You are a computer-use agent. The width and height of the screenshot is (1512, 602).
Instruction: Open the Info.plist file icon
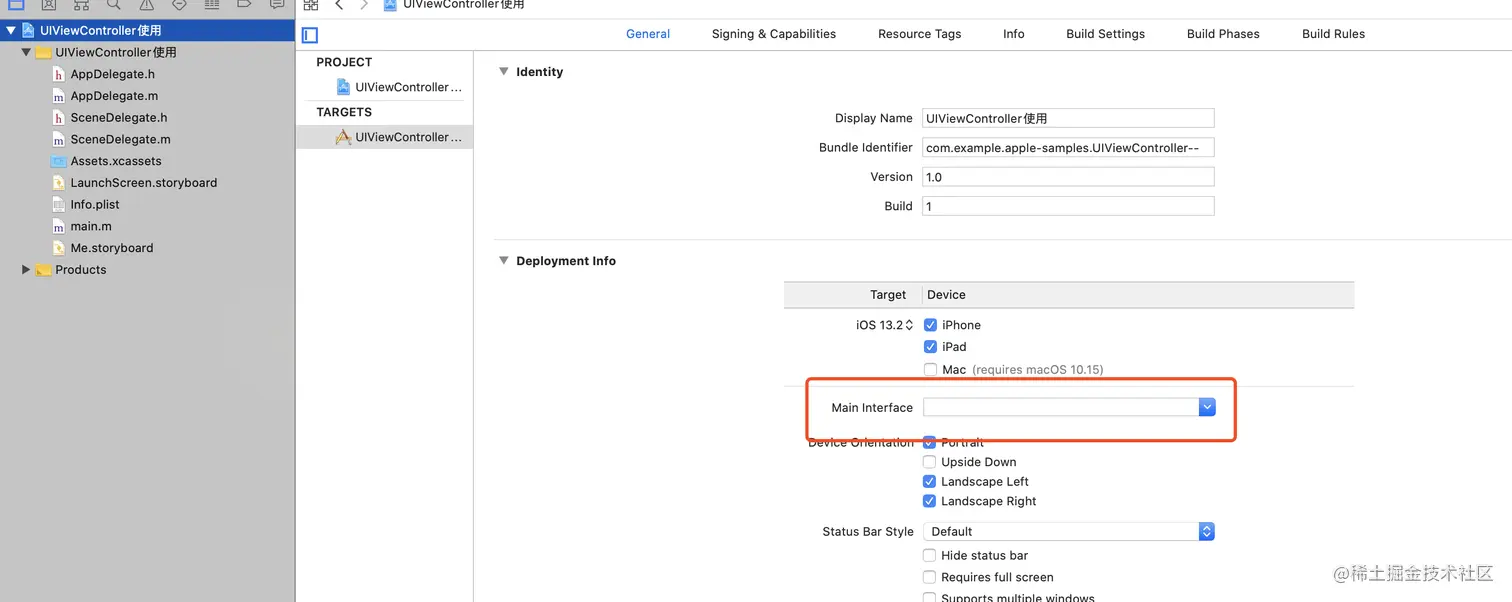59,204
